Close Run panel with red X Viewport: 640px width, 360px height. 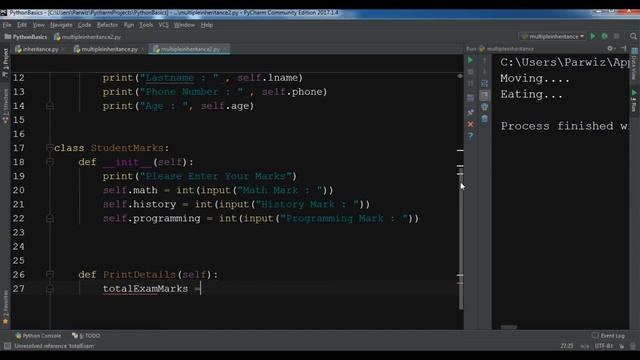[470, 124]
